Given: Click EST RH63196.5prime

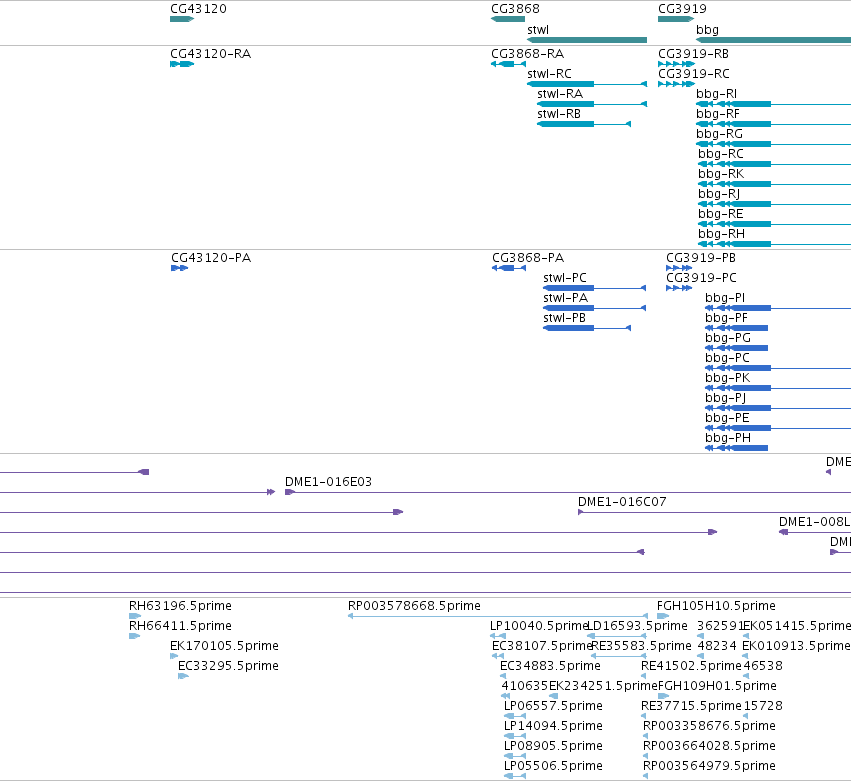Looking at the screenshot, I should (135, 616).
